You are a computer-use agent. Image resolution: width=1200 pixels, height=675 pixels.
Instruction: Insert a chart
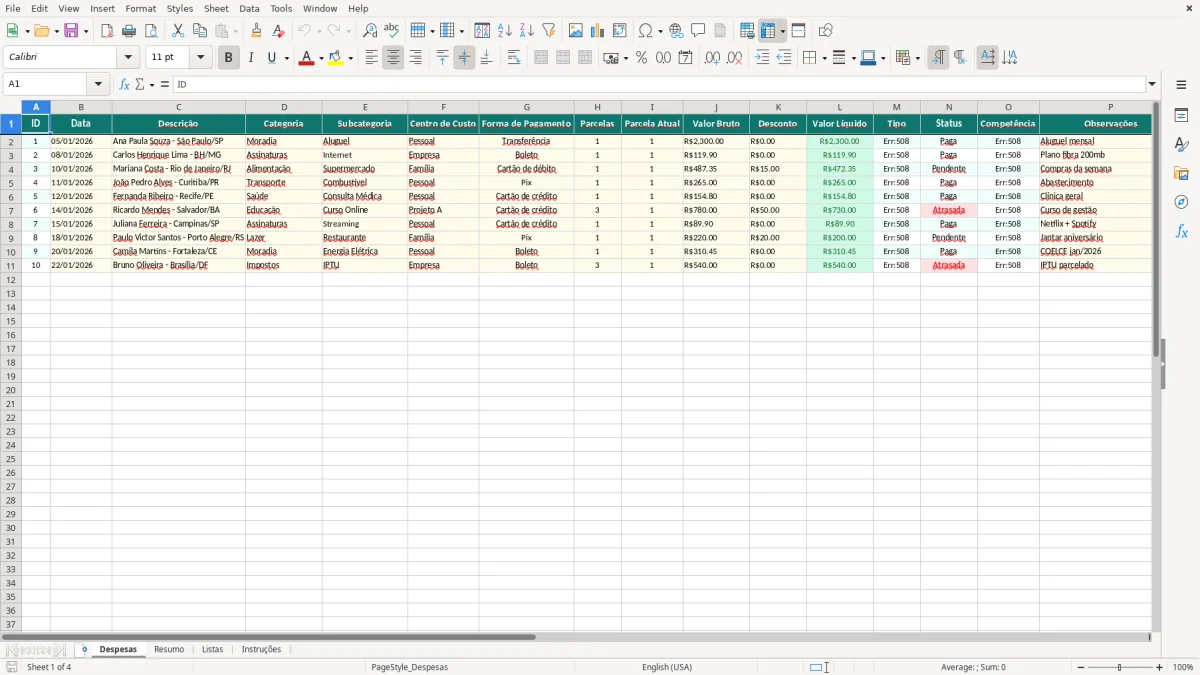tap(598, 31)
